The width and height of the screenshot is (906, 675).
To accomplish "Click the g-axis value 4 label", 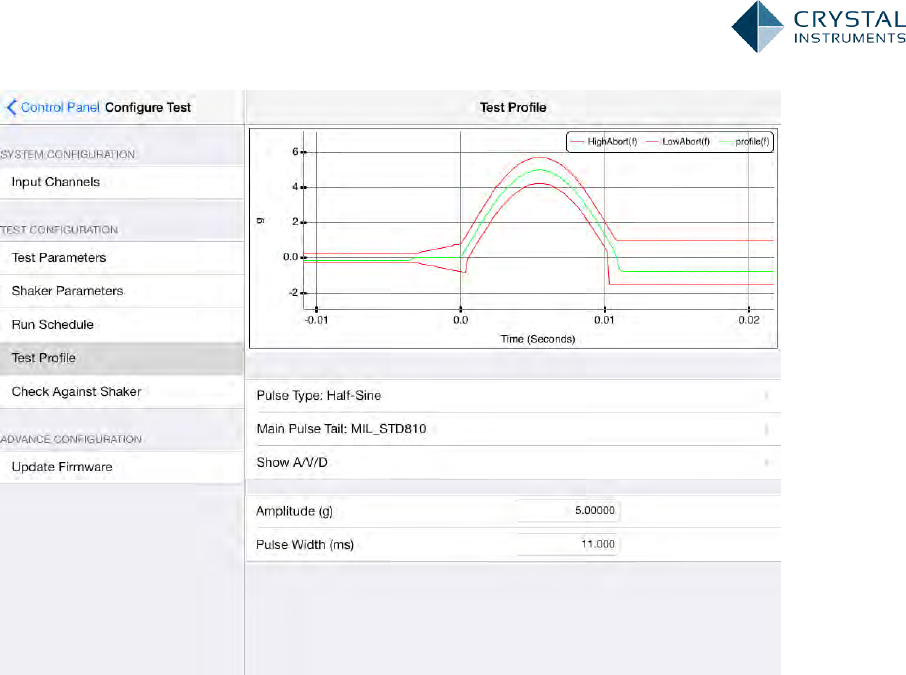I will tap(295, 187).
